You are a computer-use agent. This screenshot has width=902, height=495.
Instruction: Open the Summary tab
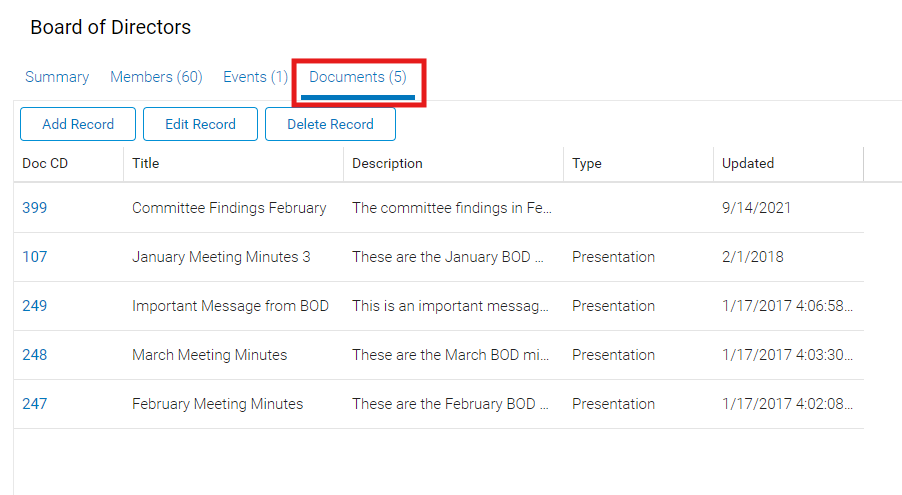[x=57, y=77]
